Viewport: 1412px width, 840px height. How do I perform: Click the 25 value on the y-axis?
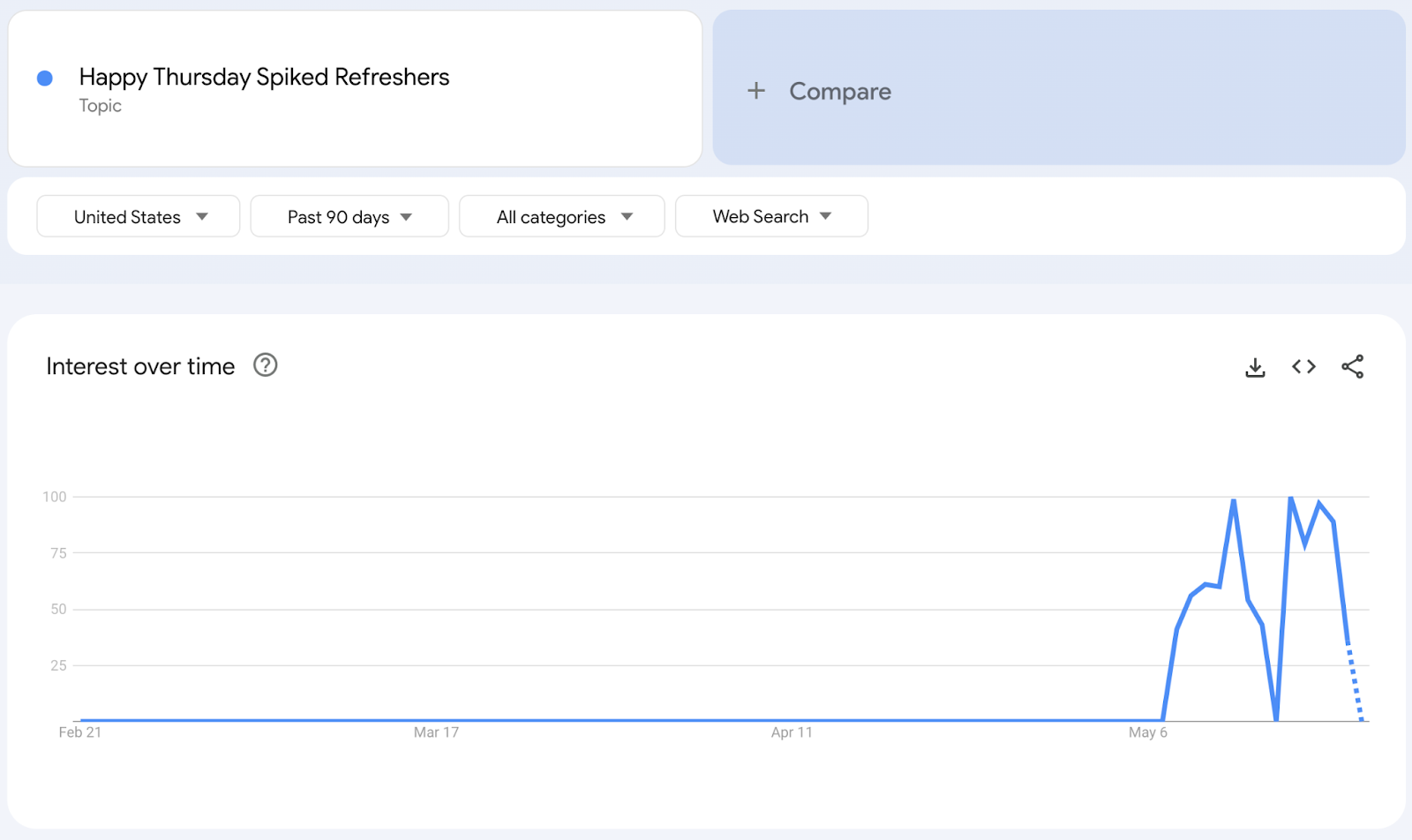(58, 665)
